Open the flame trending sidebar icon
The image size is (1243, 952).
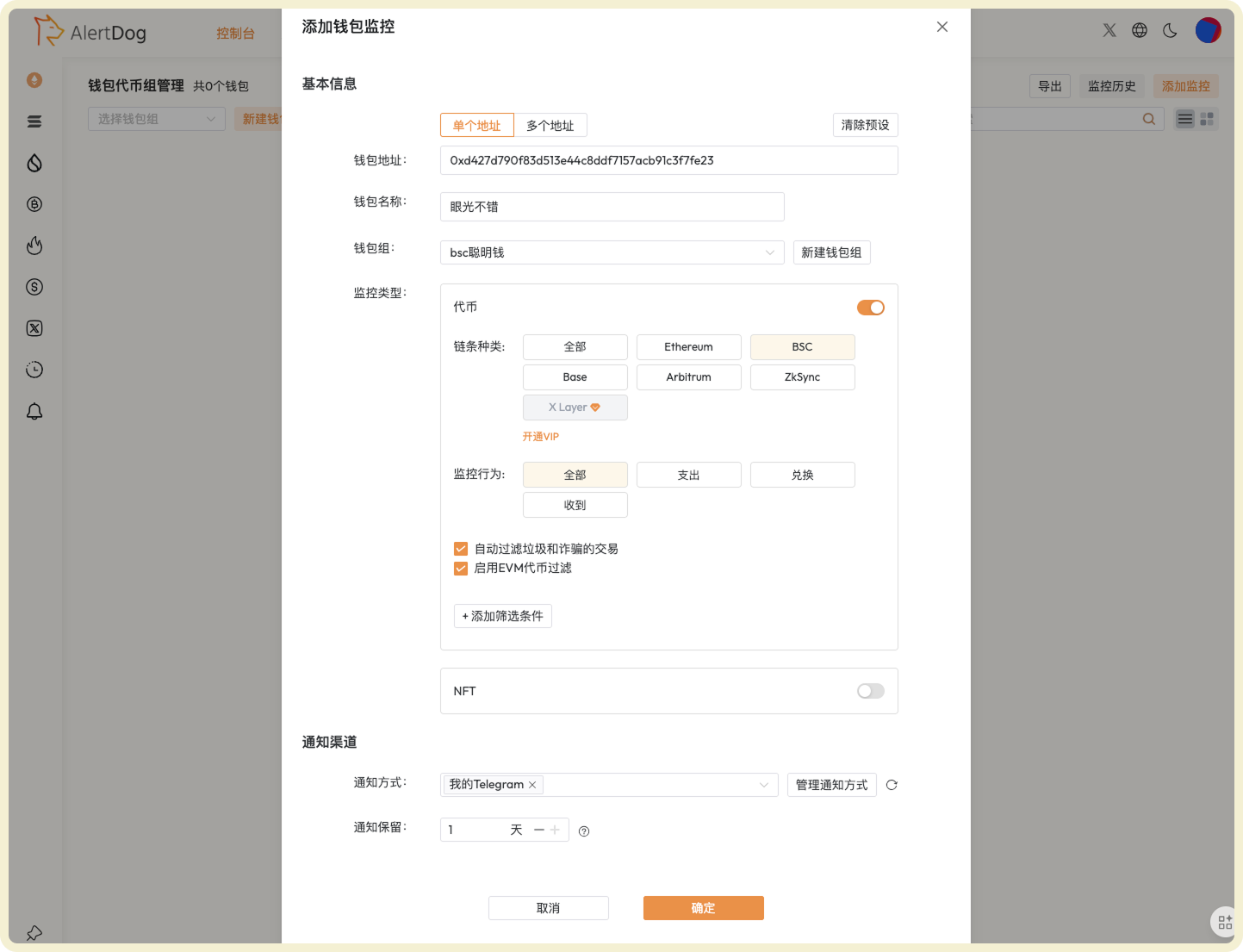(x=34, y=246)
